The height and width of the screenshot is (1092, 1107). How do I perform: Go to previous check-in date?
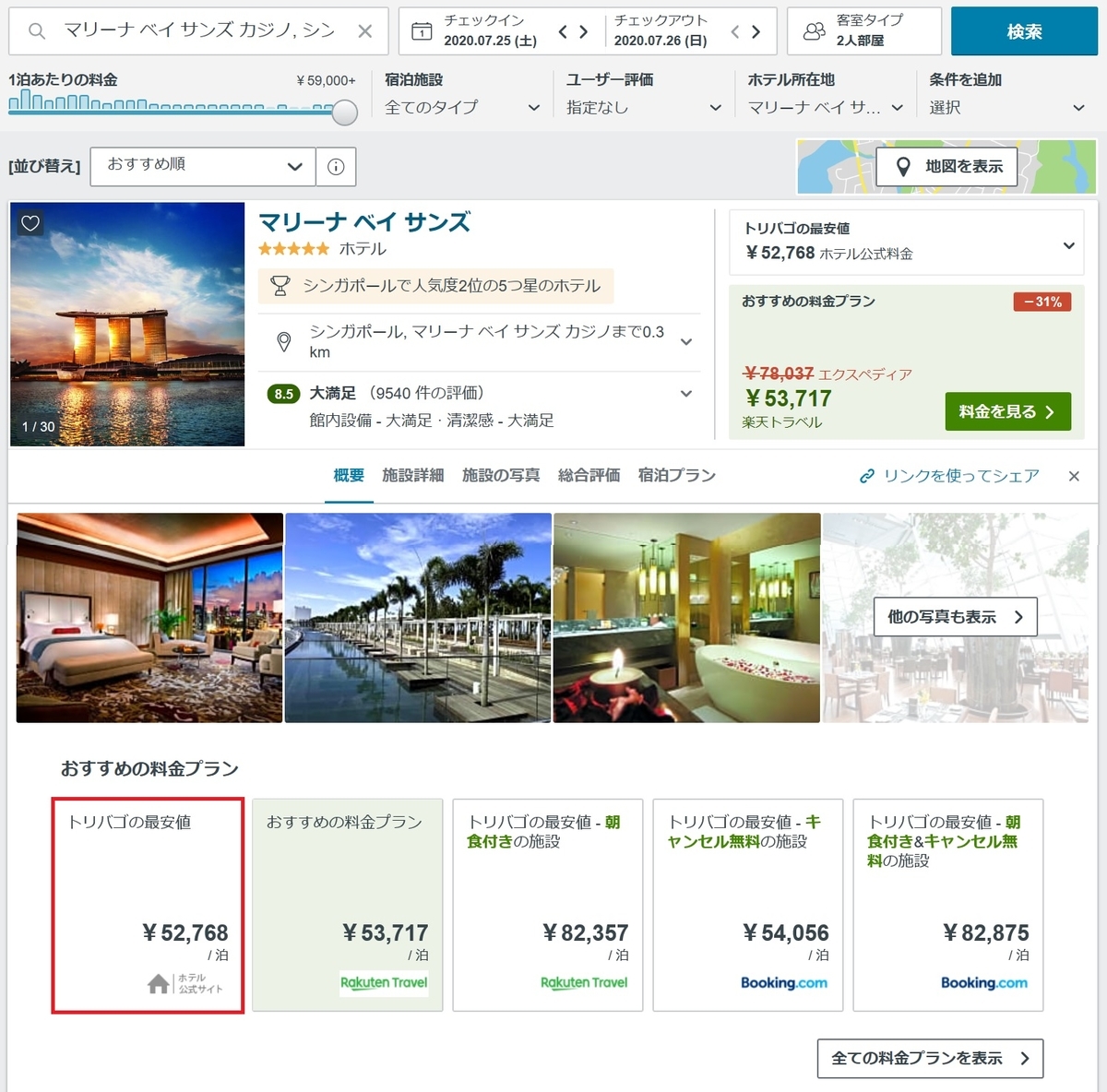(563, 31)
